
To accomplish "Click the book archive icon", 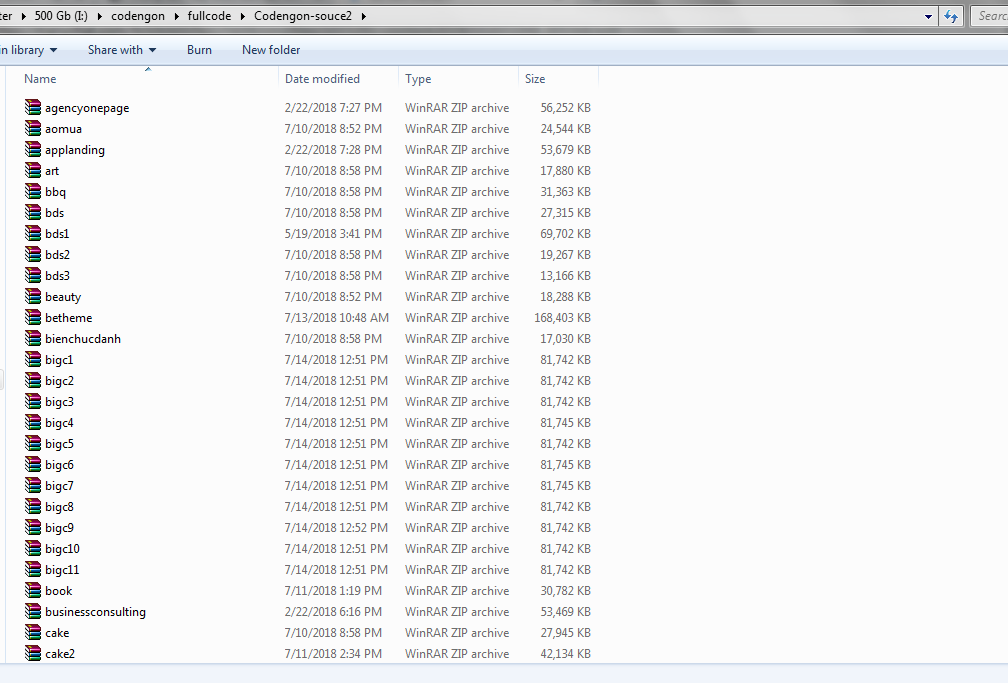I will (33, 590).
